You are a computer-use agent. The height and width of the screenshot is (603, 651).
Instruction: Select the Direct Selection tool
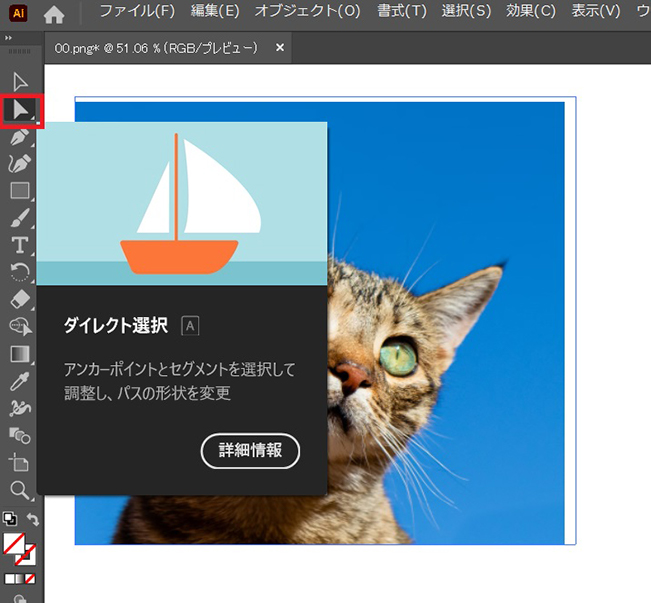20,110
